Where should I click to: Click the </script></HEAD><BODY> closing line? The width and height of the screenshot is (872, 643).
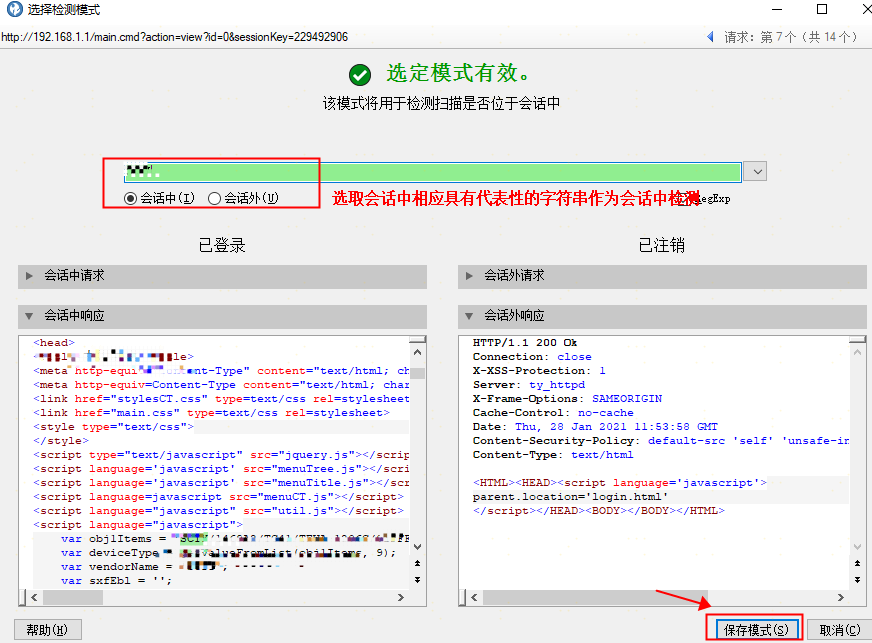[599, 511]
